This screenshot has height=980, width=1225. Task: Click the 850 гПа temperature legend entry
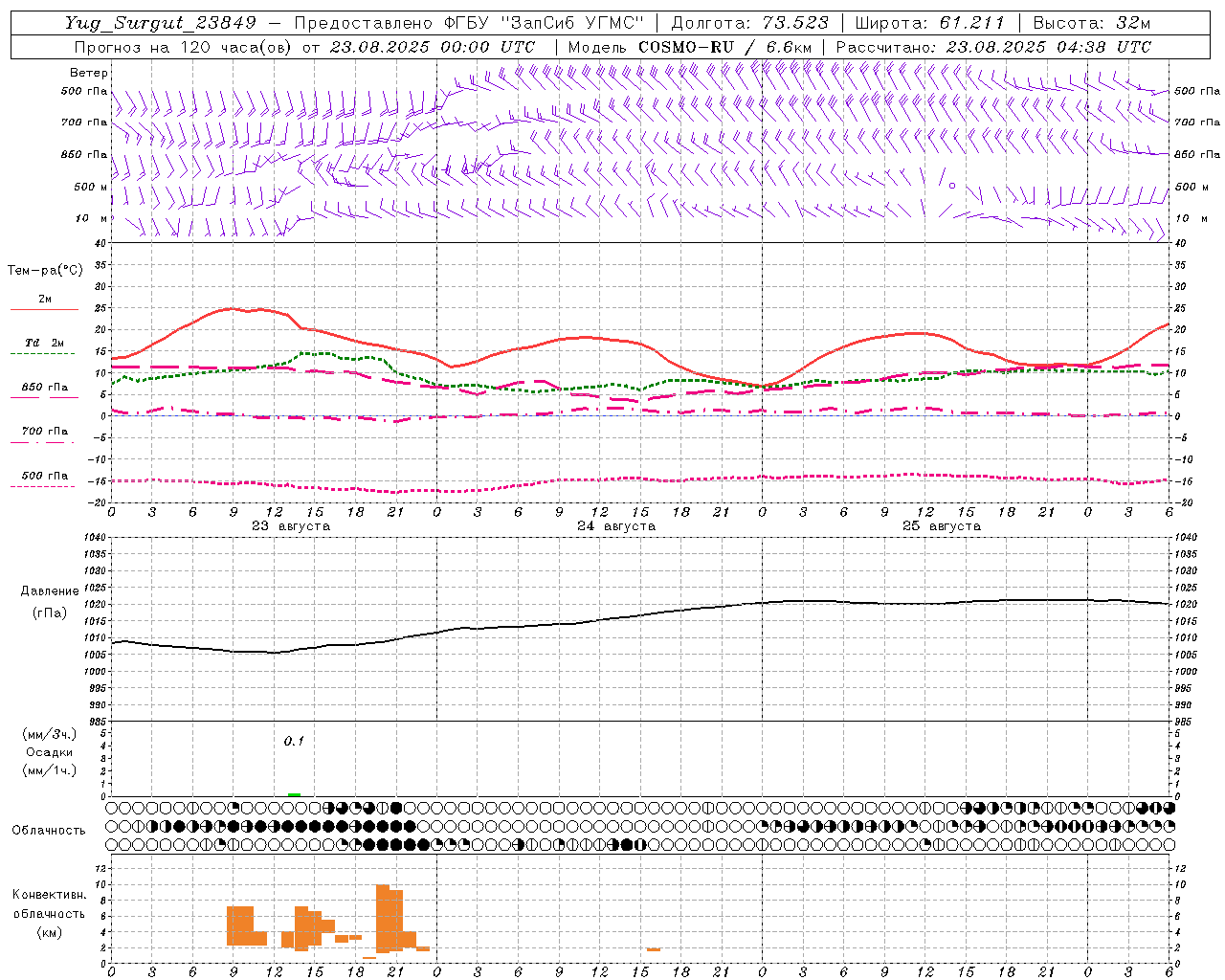(x=44, y=388)
